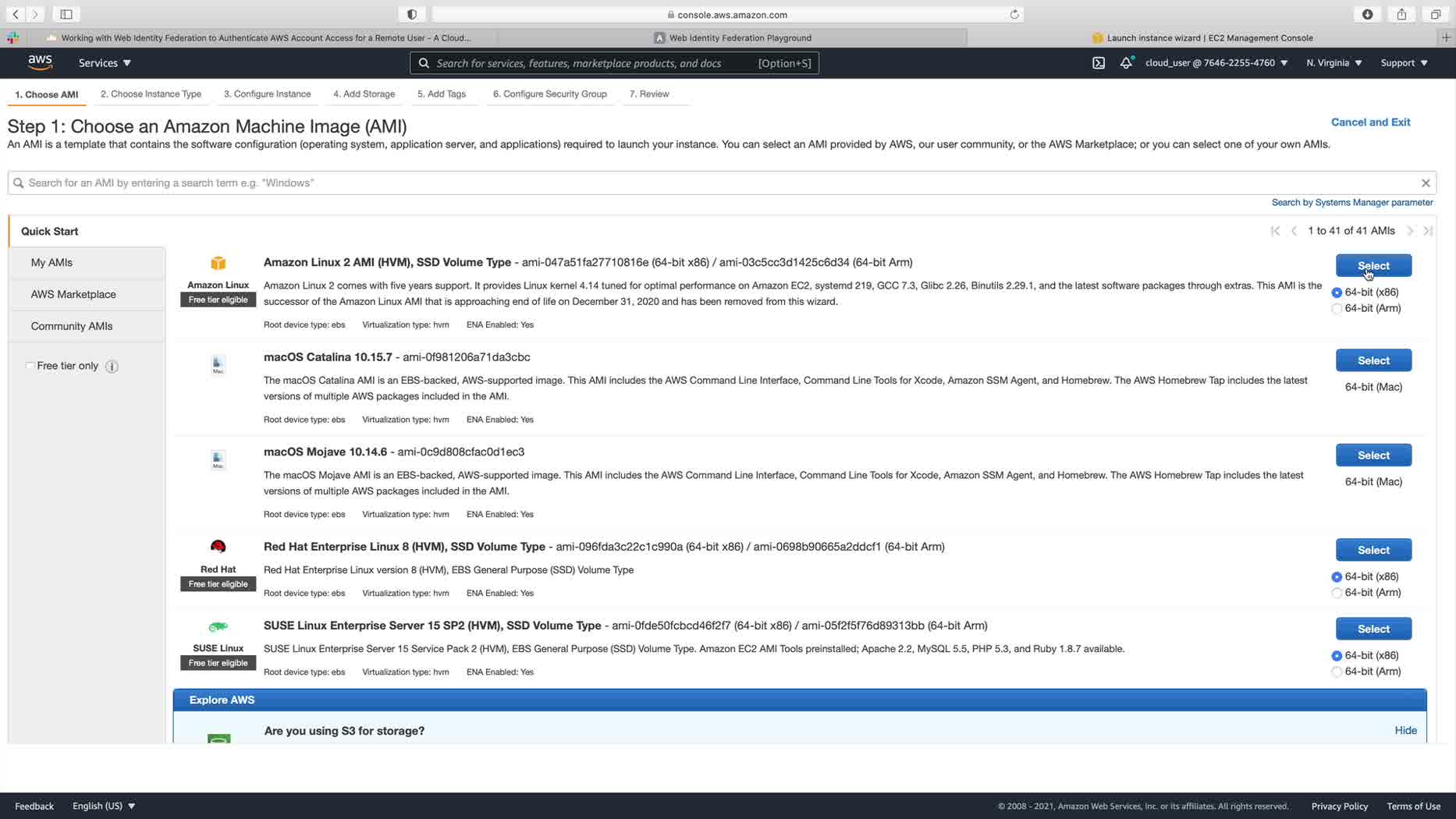Click in the AMI search field
Image resolution: width=1456 pixels, height=819 pixels.
point(722,183)
